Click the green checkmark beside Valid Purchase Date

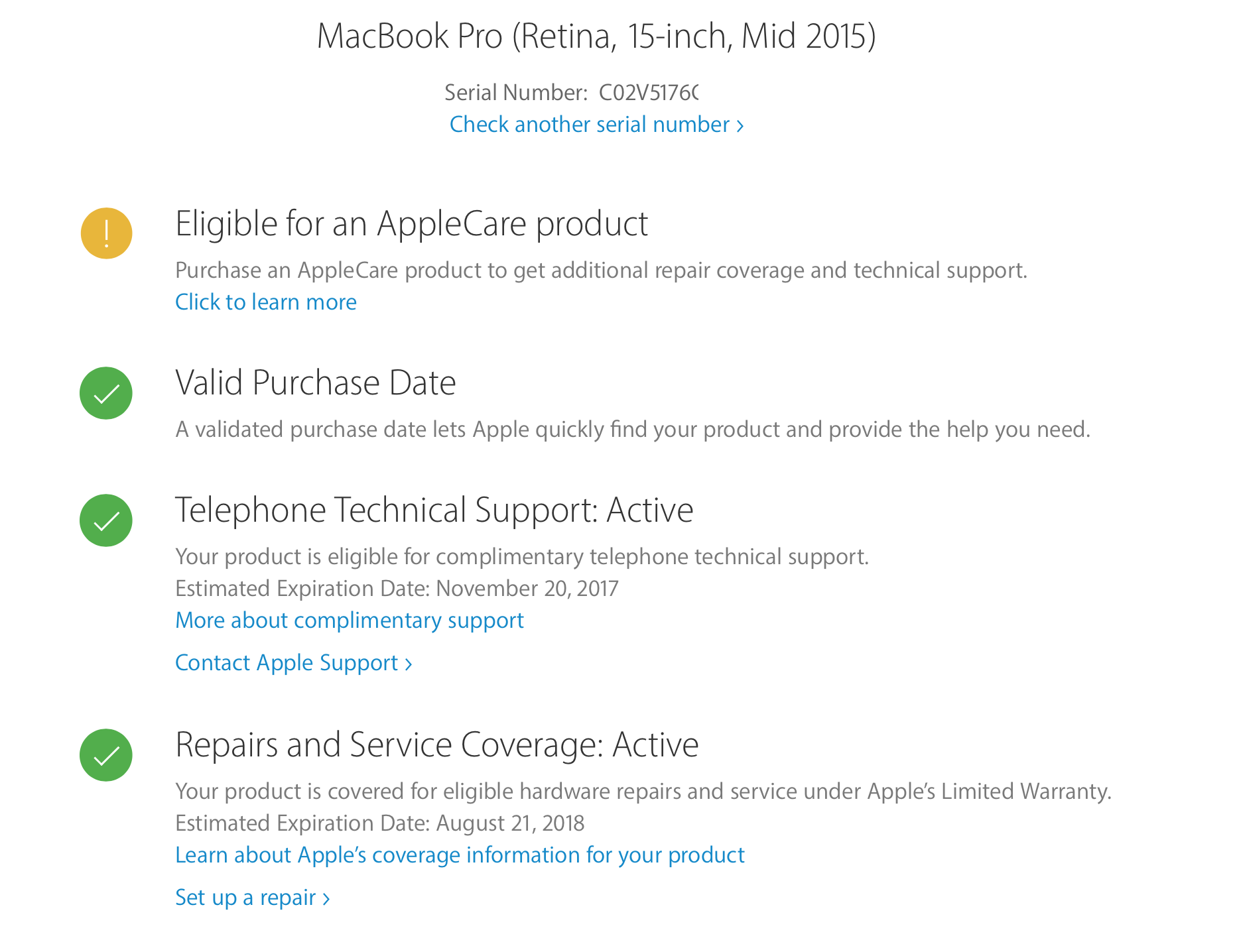tap(106, 393)
